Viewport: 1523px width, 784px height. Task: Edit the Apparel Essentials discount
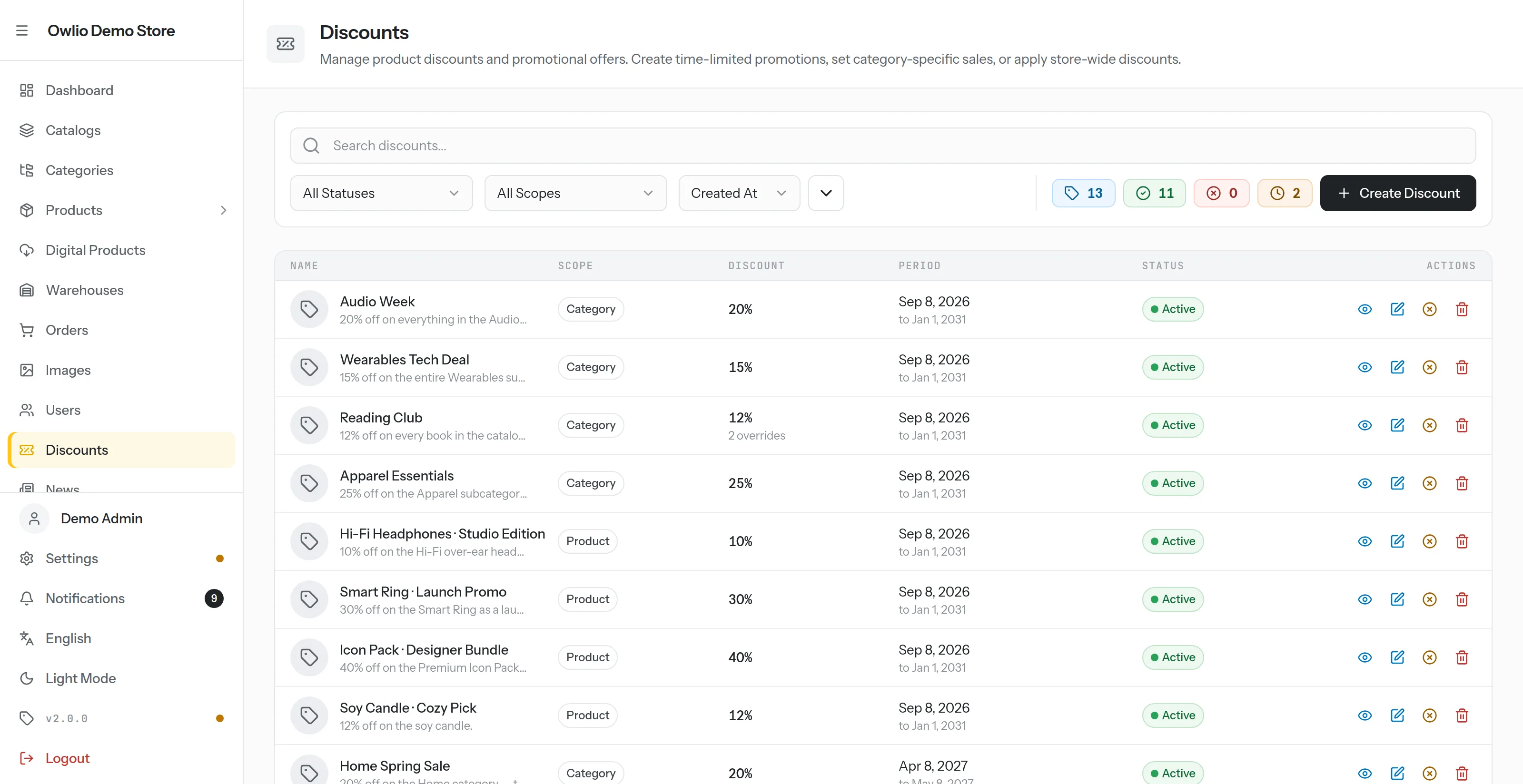pyautogui.click(x=1397, y=483)
